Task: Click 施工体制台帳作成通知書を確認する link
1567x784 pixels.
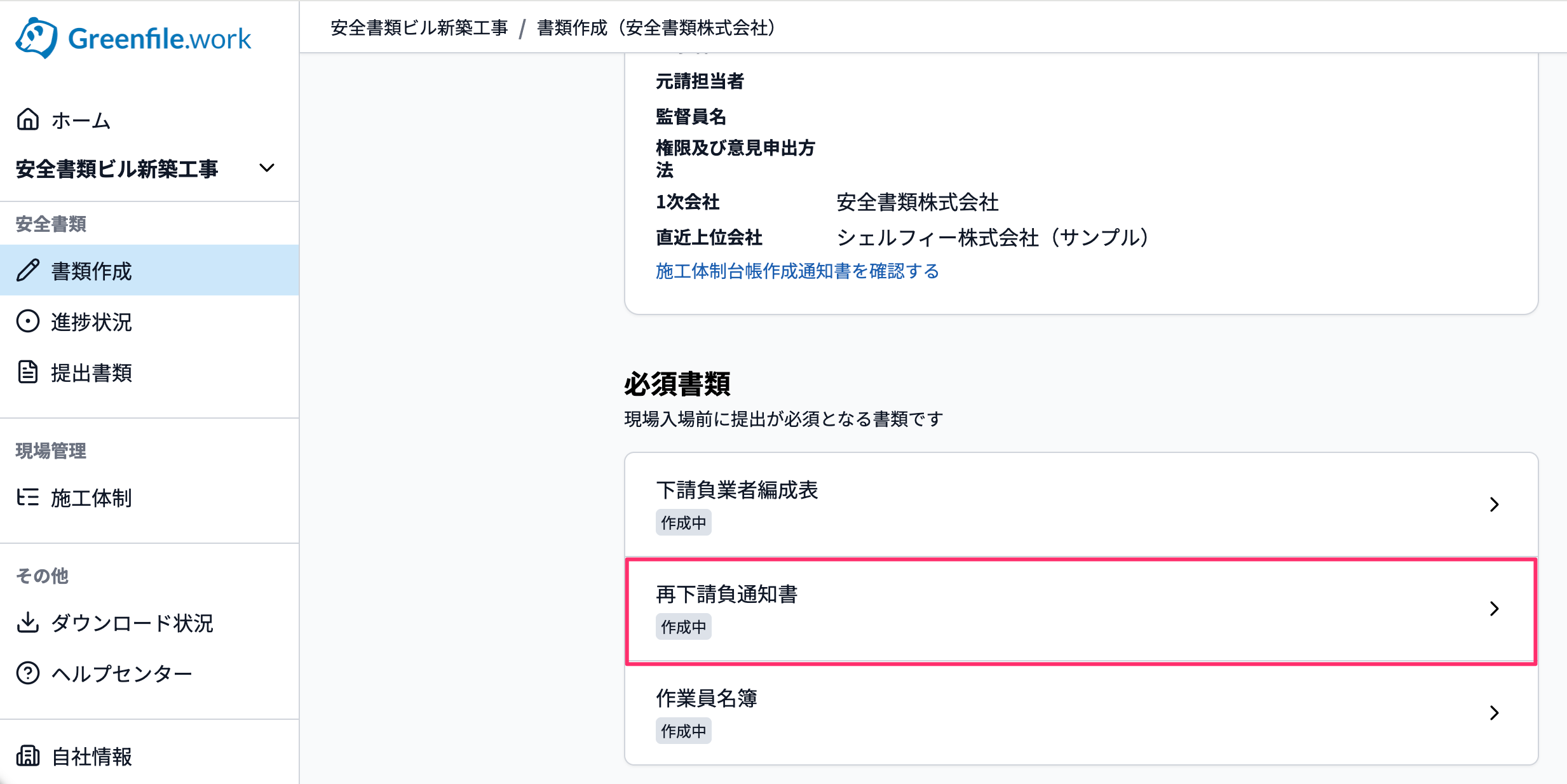Action: pos(797,271)
